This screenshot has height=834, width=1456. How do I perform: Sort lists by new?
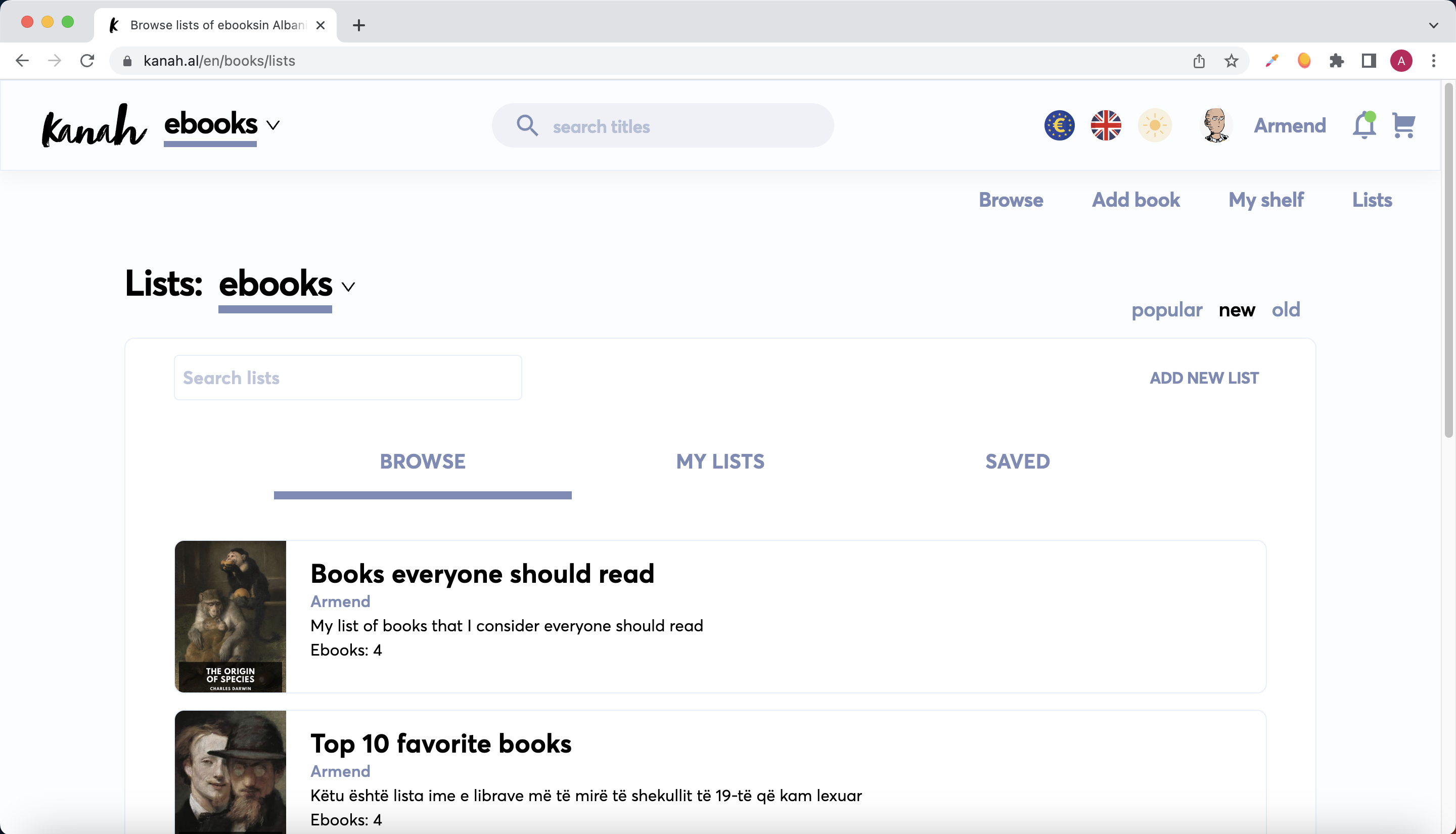point(1237,310)
